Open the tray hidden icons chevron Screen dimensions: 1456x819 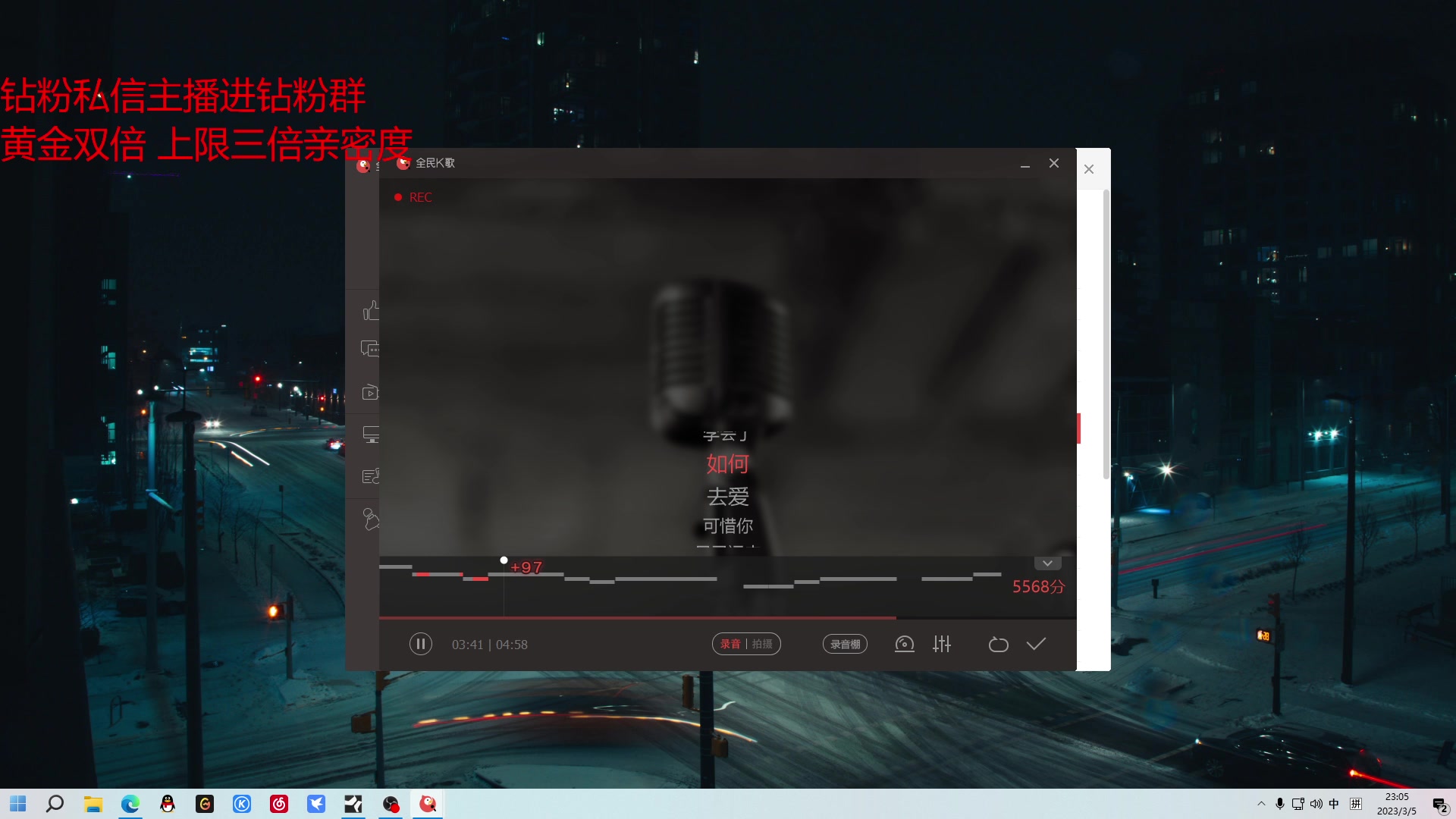click(x=1261, y=804)
